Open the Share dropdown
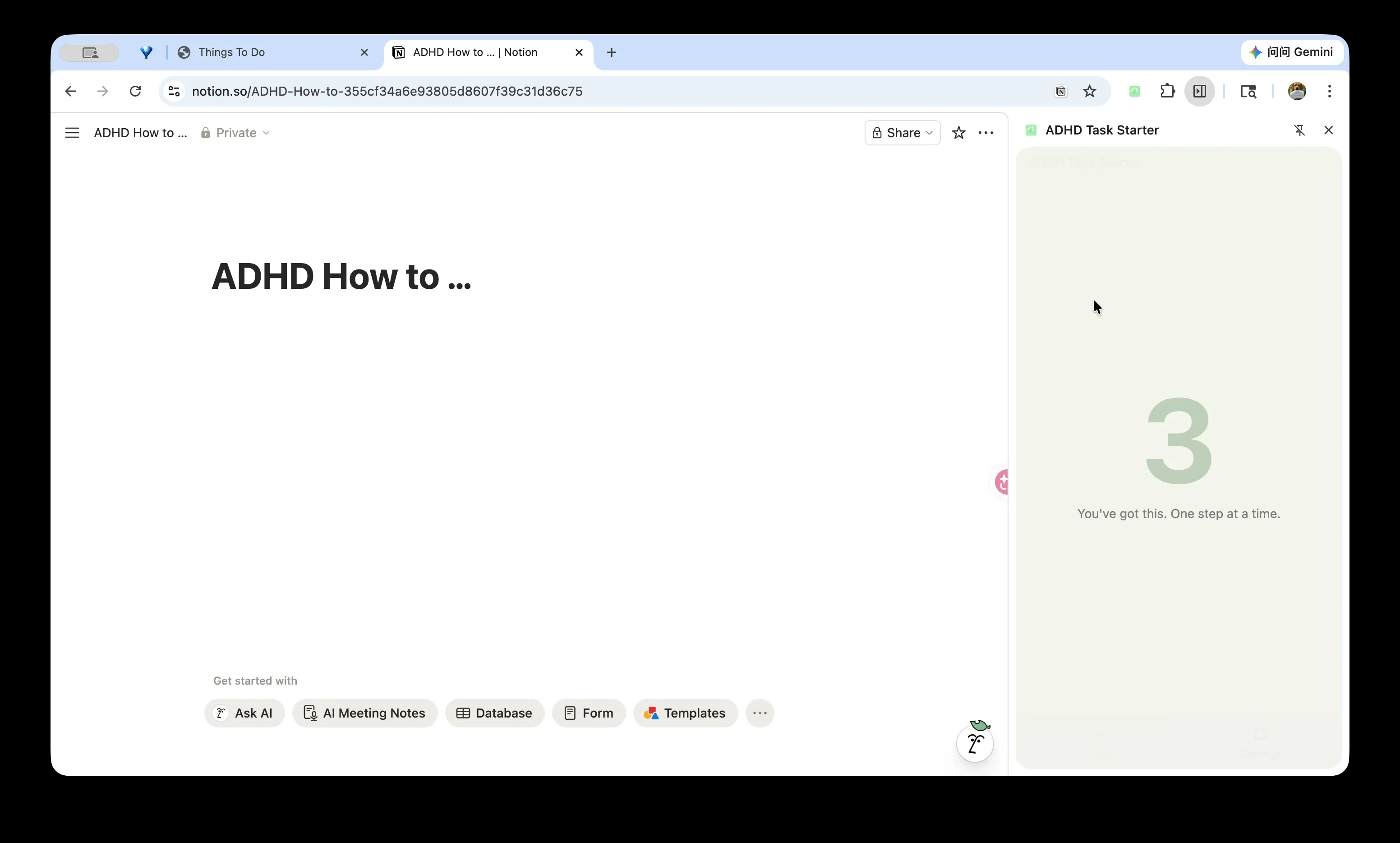 [x=902, y=133]
